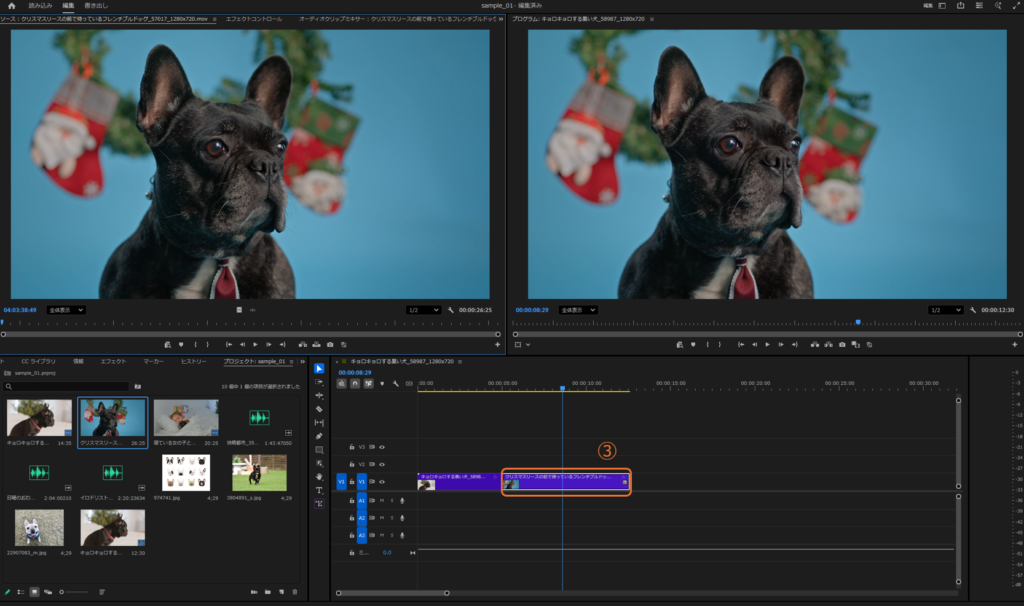This screenshot has width=1024, height=606.
Task: Select the Ripple Edit tool
Action: (319, 395)
